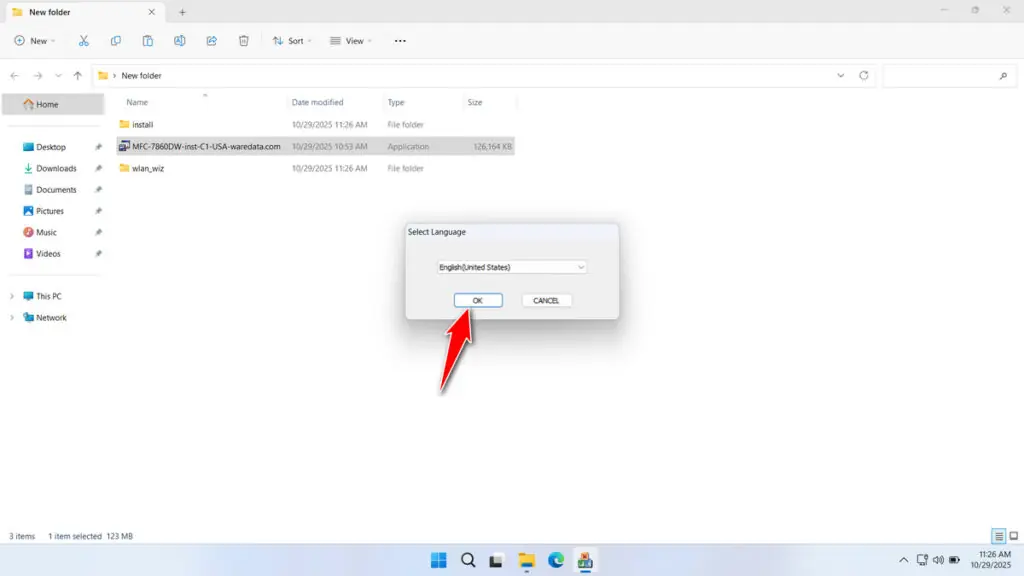Open the New menu
The width and height of the screenshot is (1024, 576).
[x=35, y=40]
